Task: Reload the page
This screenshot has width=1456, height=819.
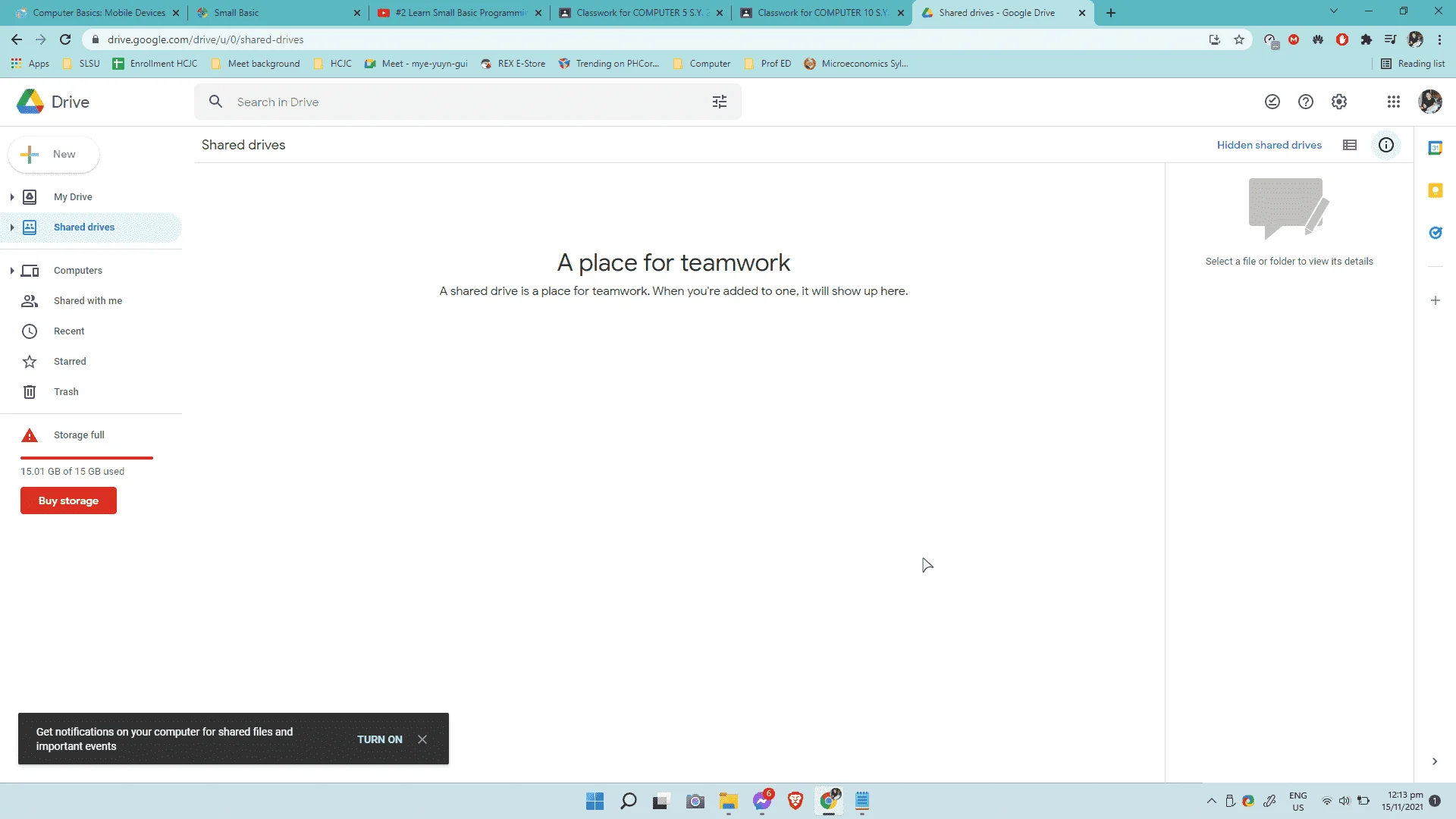Action: coord(65,39)
